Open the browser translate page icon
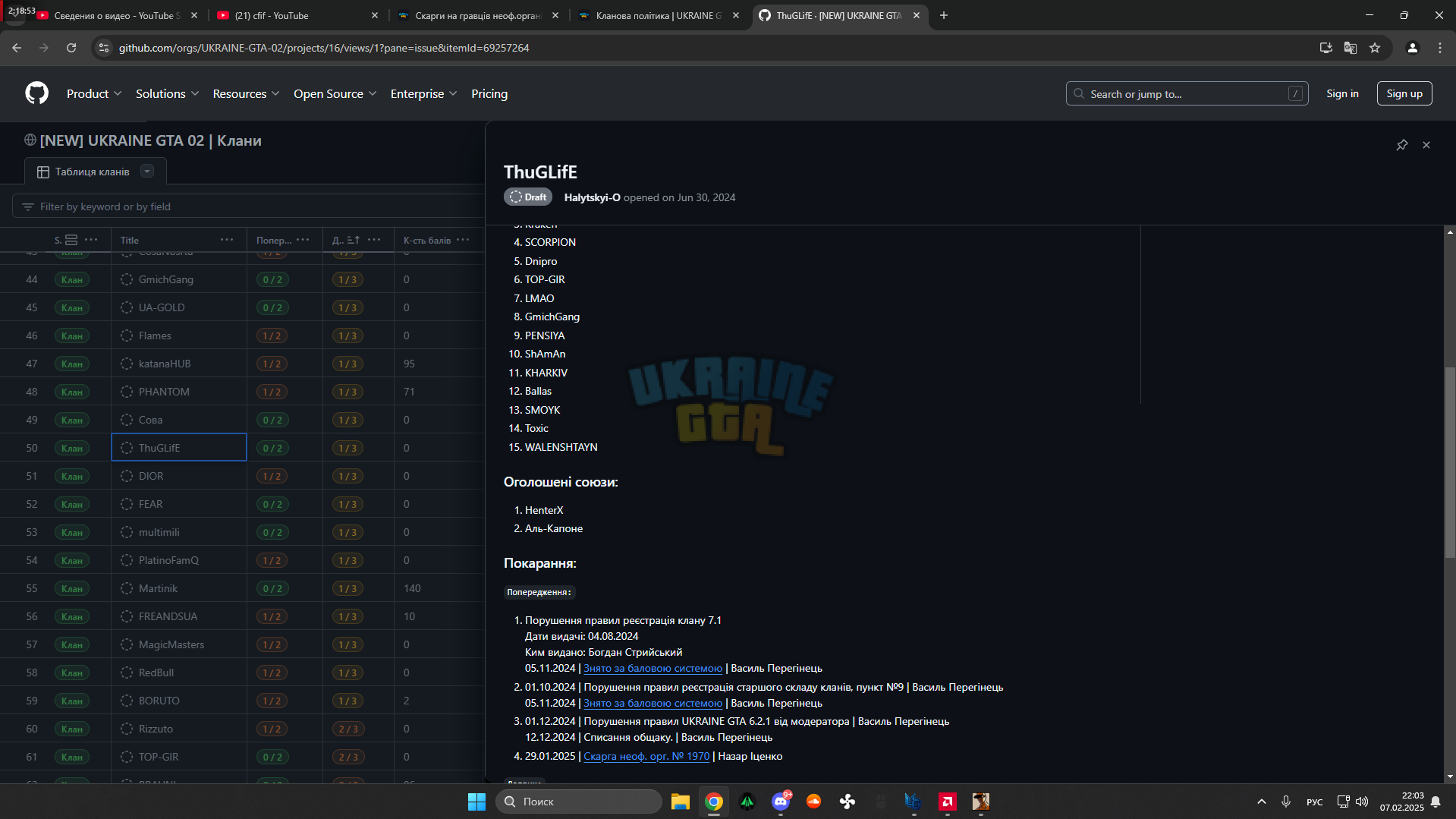The width and height of the screenshot is (1456, 819). (1351, 48)
